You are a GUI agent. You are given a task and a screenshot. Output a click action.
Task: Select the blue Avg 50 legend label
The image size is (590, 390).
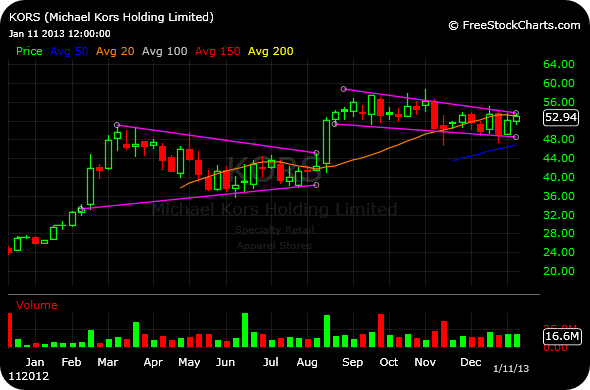coord(69,51)
